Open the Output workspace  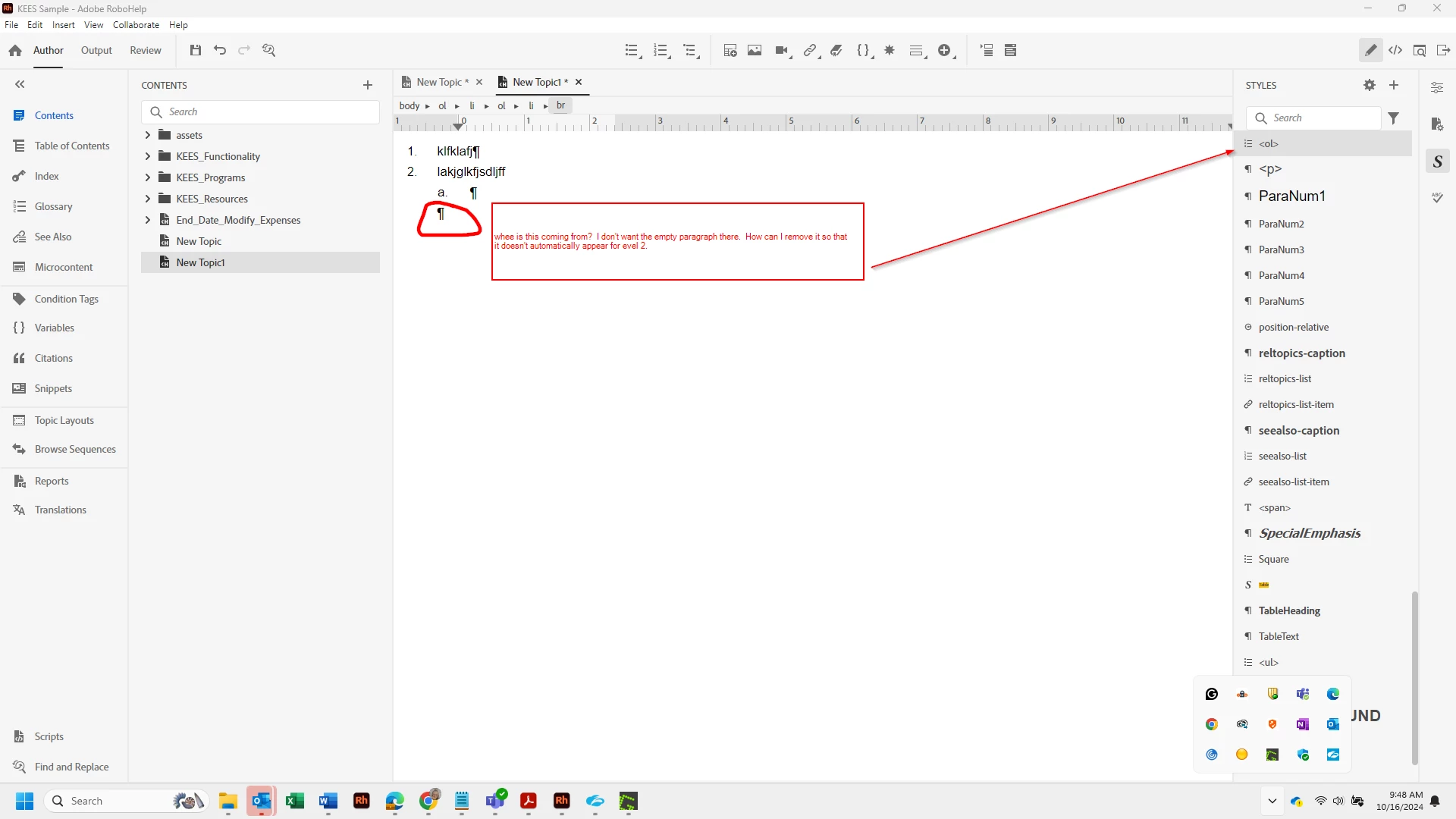96,50
